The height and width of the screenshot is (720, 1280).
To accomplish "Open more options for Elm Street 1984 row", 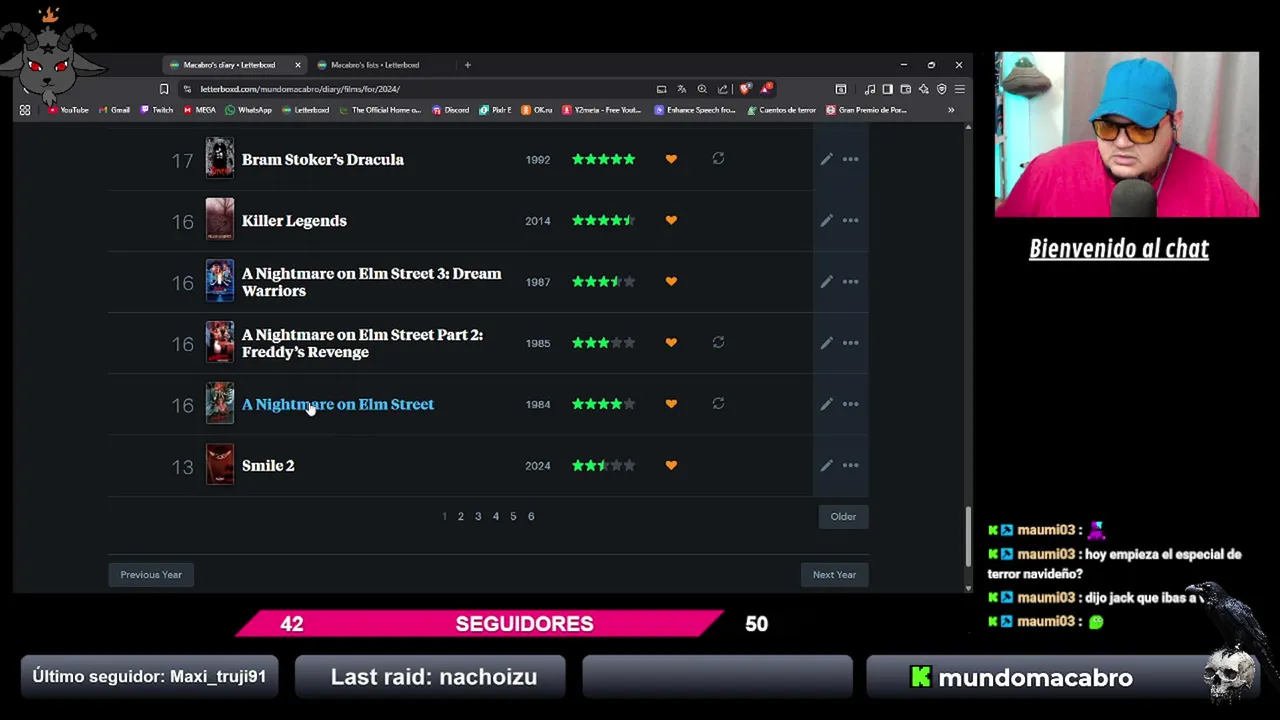I will (x=850, y=404).
